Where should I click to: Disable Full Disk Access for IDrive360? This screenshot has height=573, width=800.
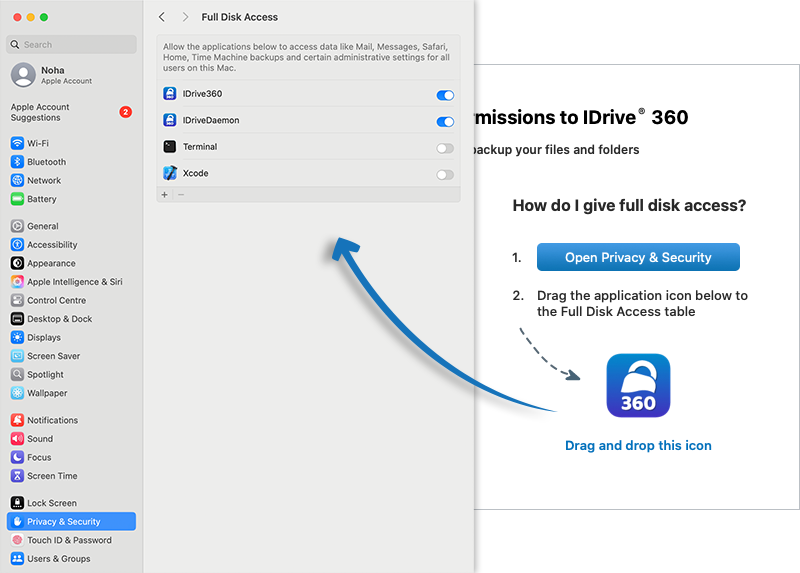[445, 95]
